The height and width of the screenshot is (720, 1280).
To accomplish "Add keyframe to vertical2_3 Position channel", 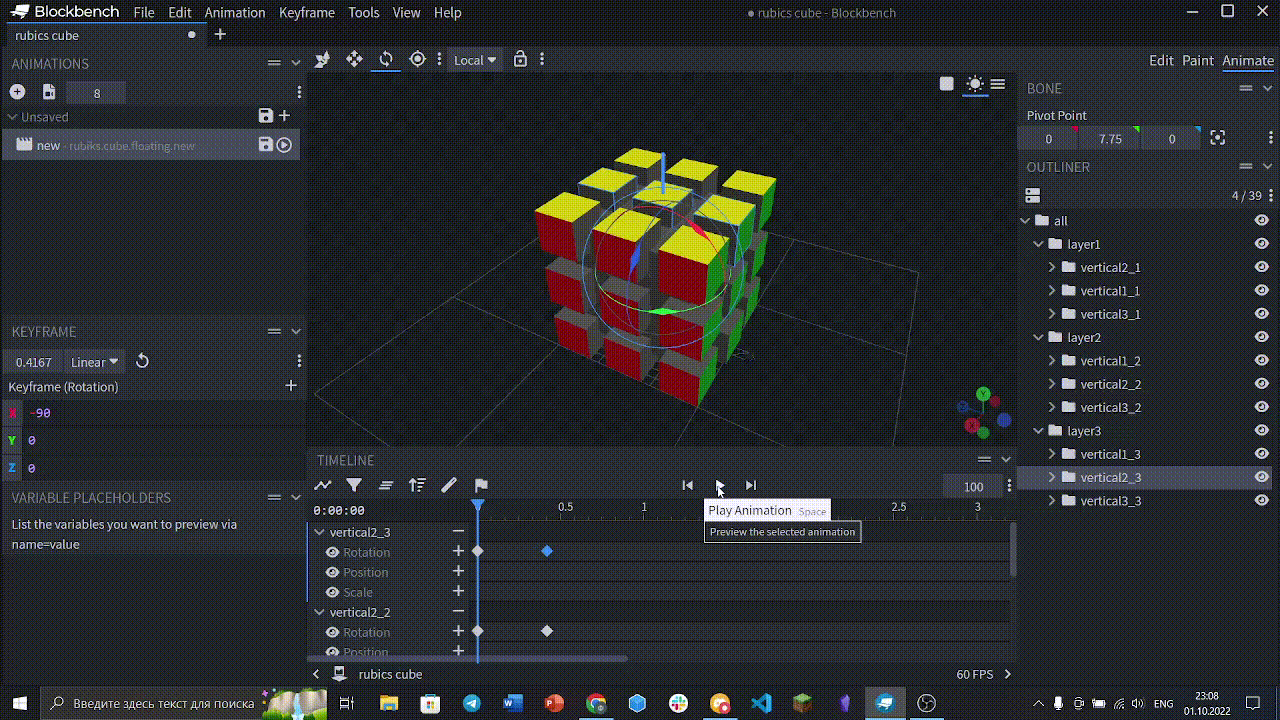I will [458, 571].
